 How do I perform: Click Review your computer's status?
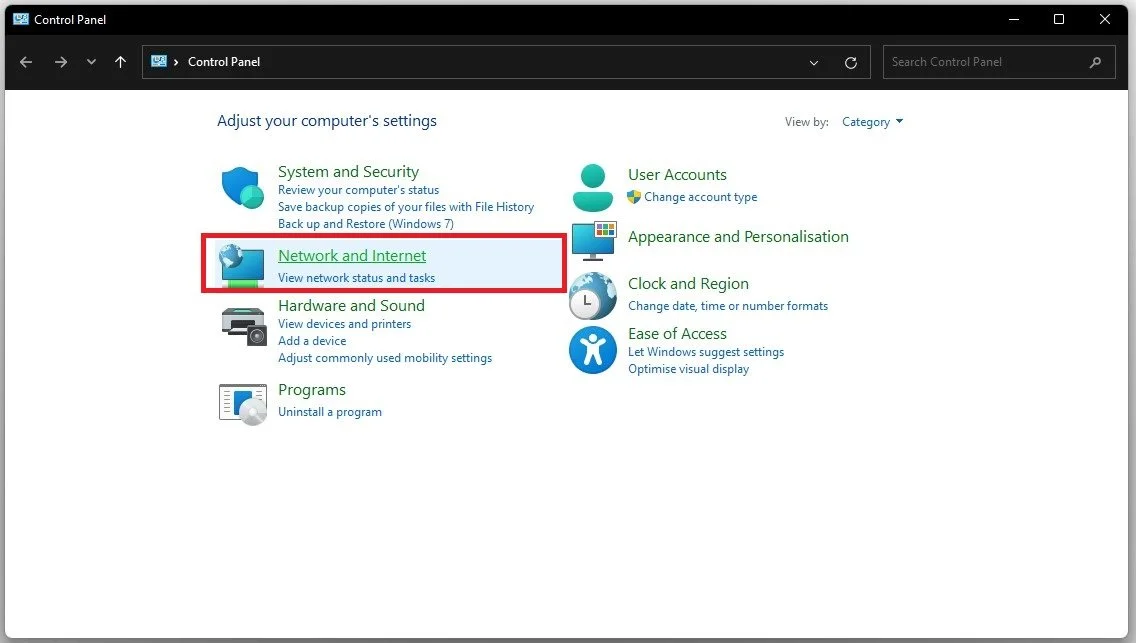click(359, 190)
